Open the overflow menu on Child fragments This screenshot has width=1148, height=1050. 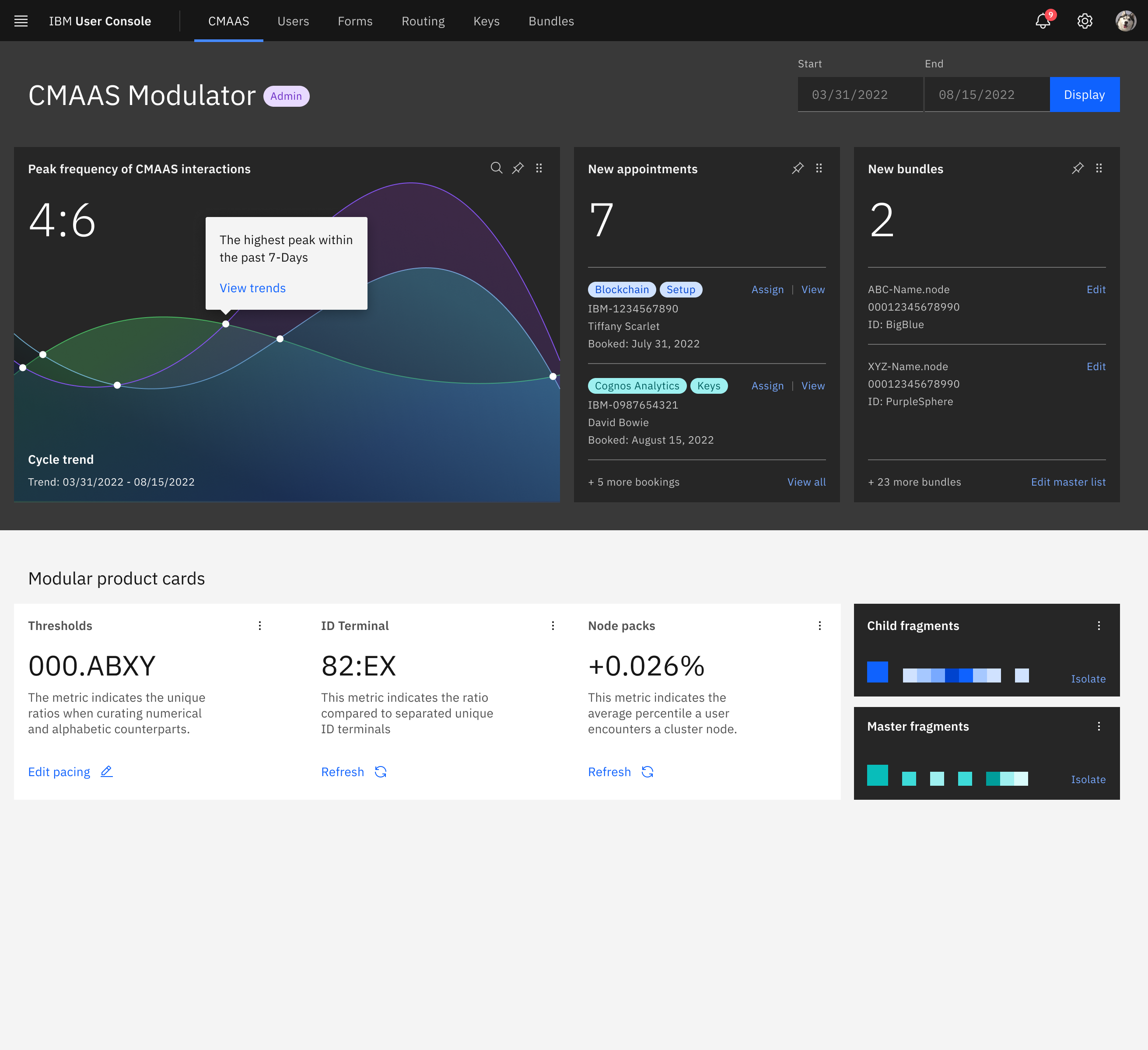[x=1099, y=625]
